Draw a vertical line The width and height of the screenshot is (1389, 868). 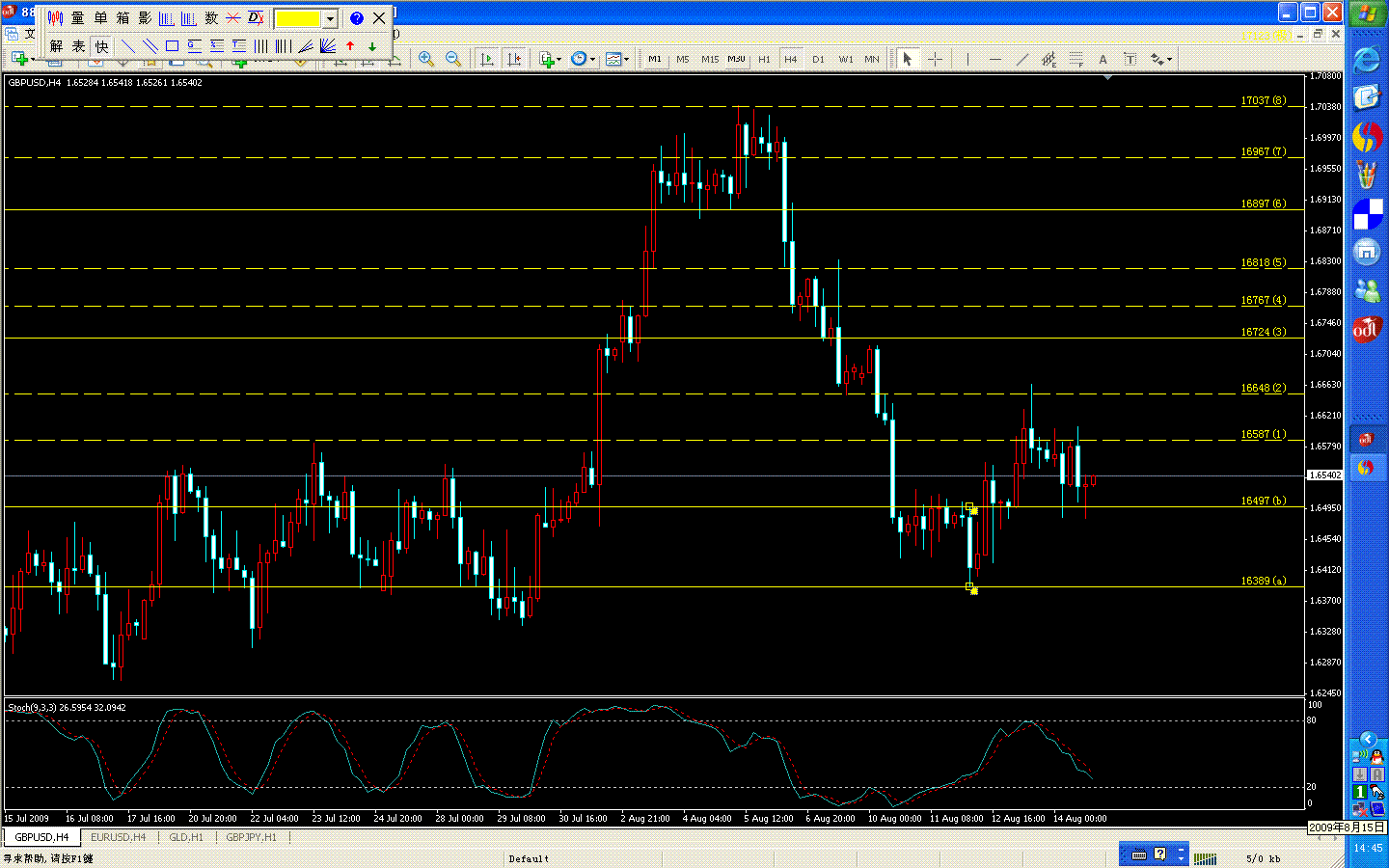(x=967, y=59)
